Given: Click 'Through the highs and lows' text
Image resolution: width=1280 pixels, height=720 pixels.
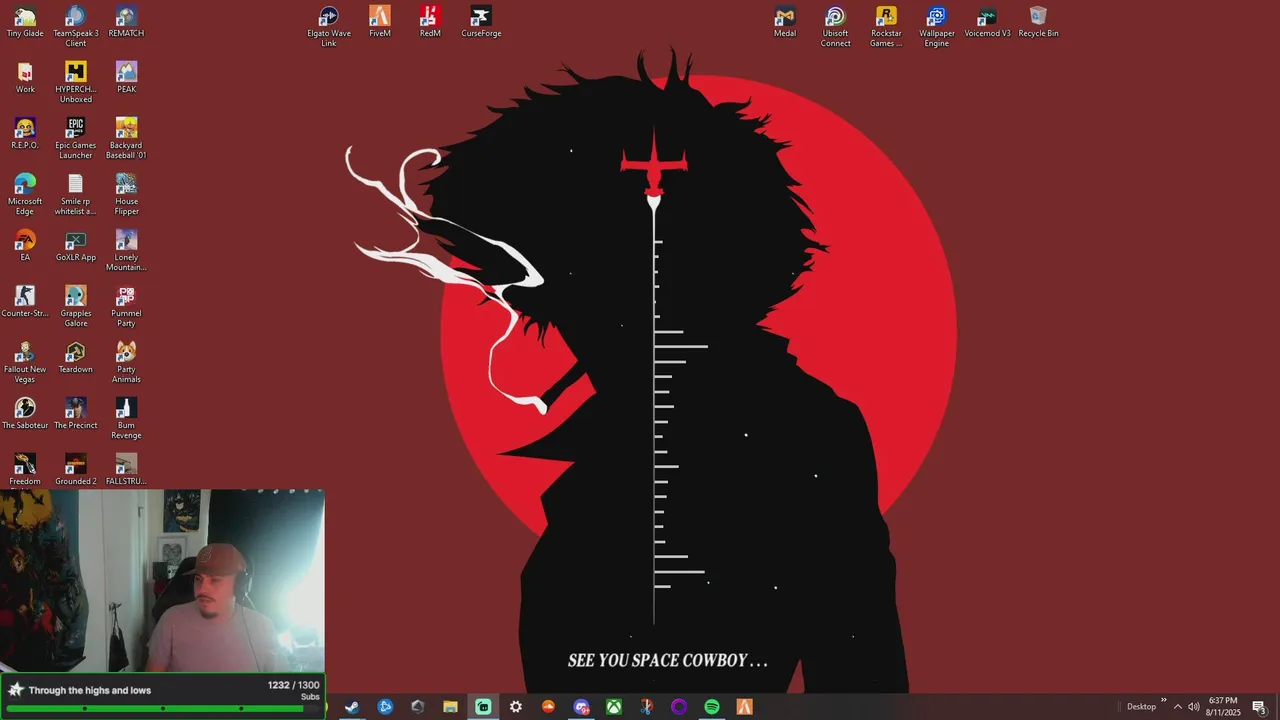Looking at the screenshot, I should tap(90, 690).
